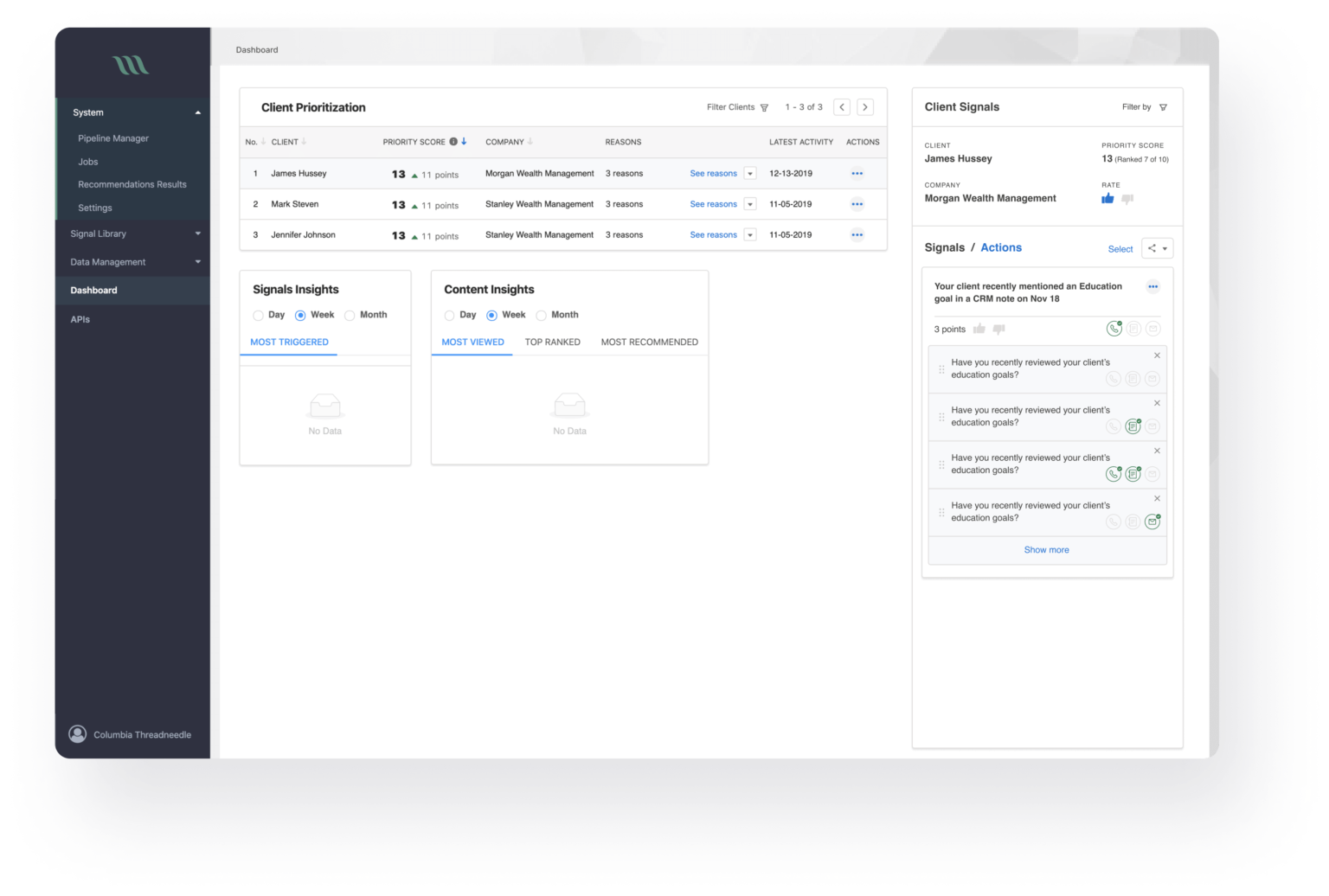
Task: Switch to Most Viewed tab
Action: (472, 342)
